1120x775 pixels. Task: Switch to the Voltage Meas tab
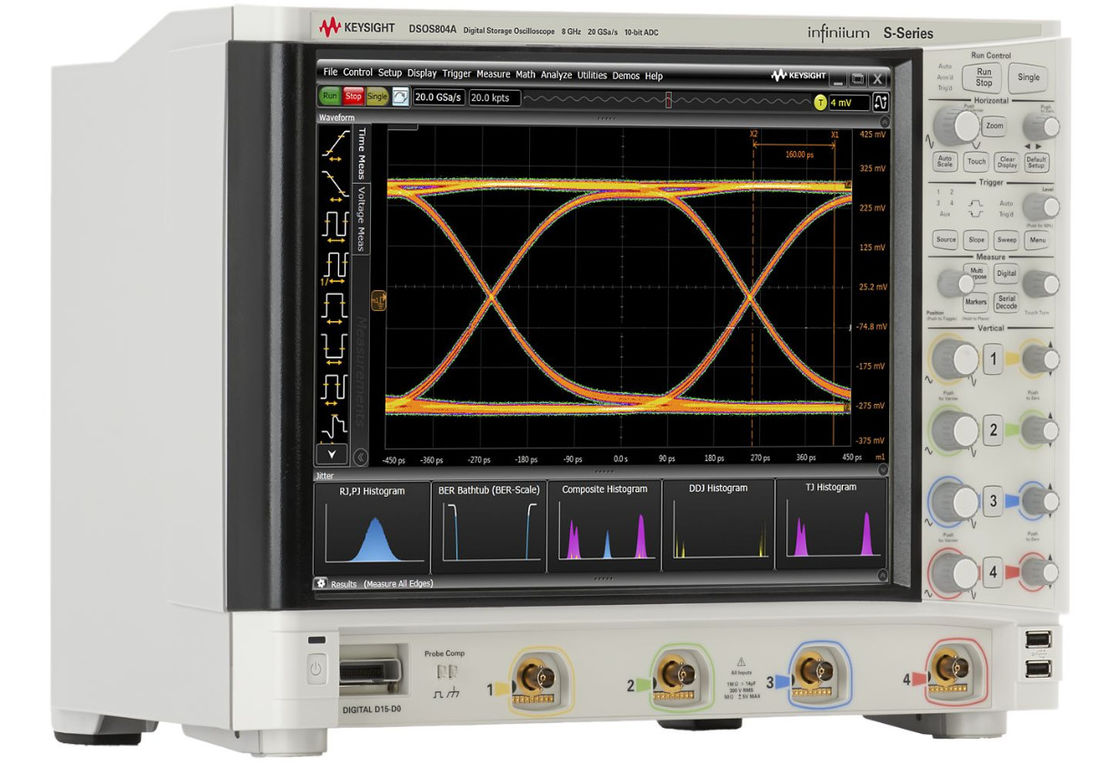click(x=361, y=217)
